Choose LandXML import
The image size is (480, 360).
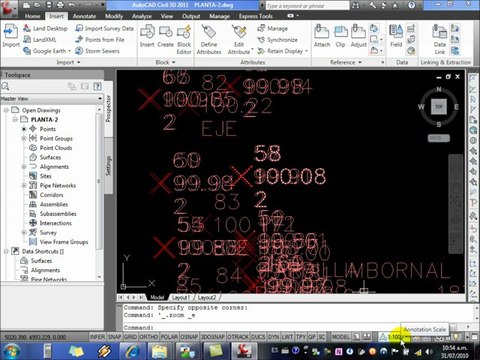click(40, 40)
